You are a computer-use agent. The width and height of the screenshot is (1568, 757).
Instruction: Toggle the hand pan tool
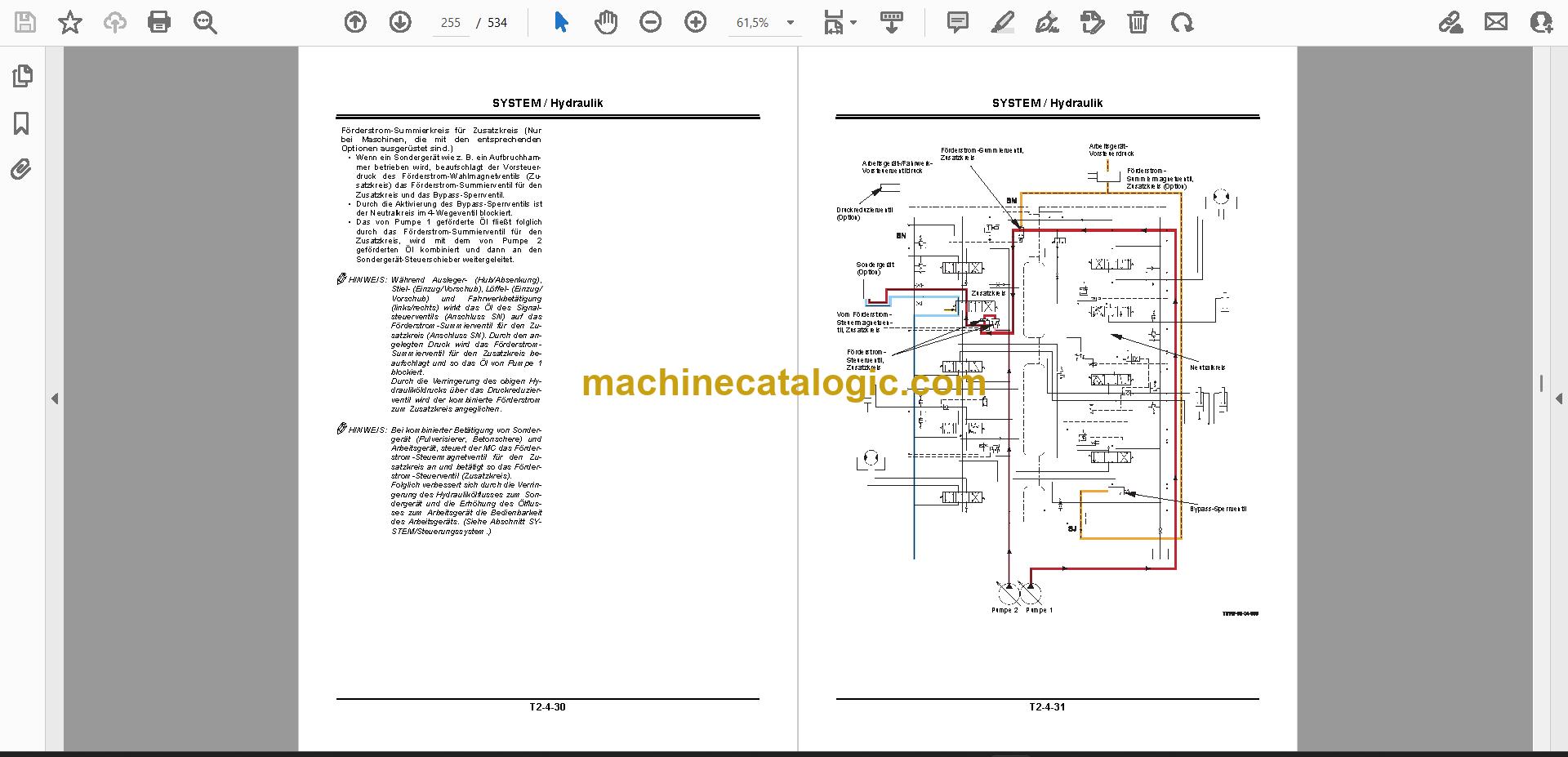606,22
